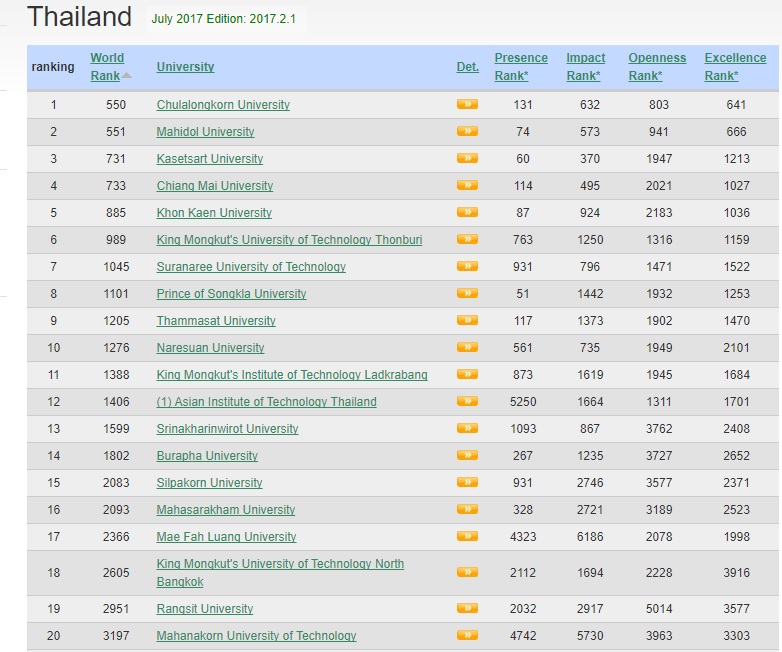Open details icon for Burapha University
Viewport: 782px width, 652px height.
pyautogui.click(x=467, y=455)
